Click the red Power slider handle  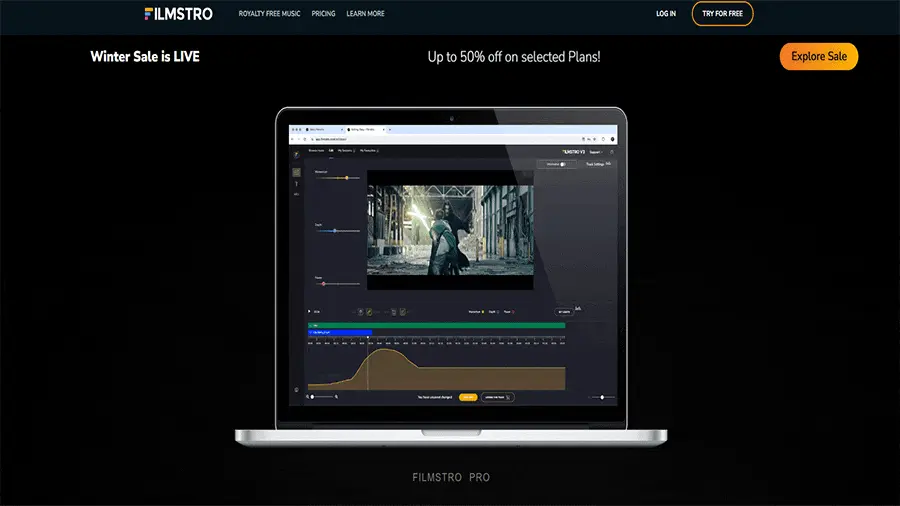(323, 284)
